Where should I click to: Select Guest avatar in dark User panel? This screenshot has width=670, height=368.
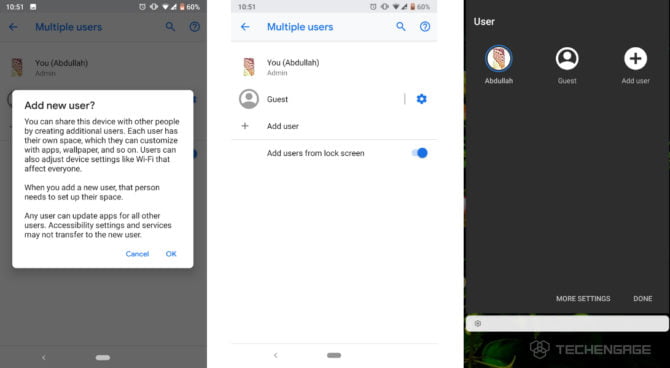(x=567, y=59)
